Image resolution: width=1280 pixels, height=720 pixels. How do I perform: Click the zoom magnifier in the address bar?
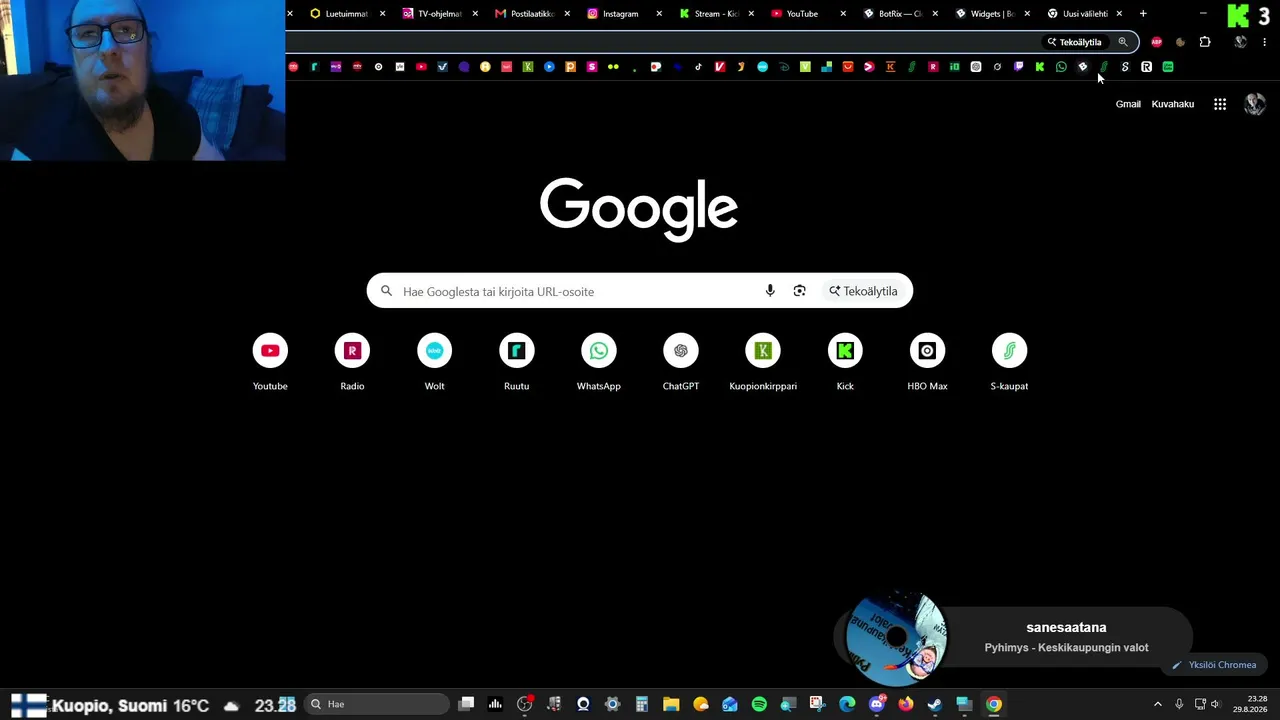[x=1123, y=42]
